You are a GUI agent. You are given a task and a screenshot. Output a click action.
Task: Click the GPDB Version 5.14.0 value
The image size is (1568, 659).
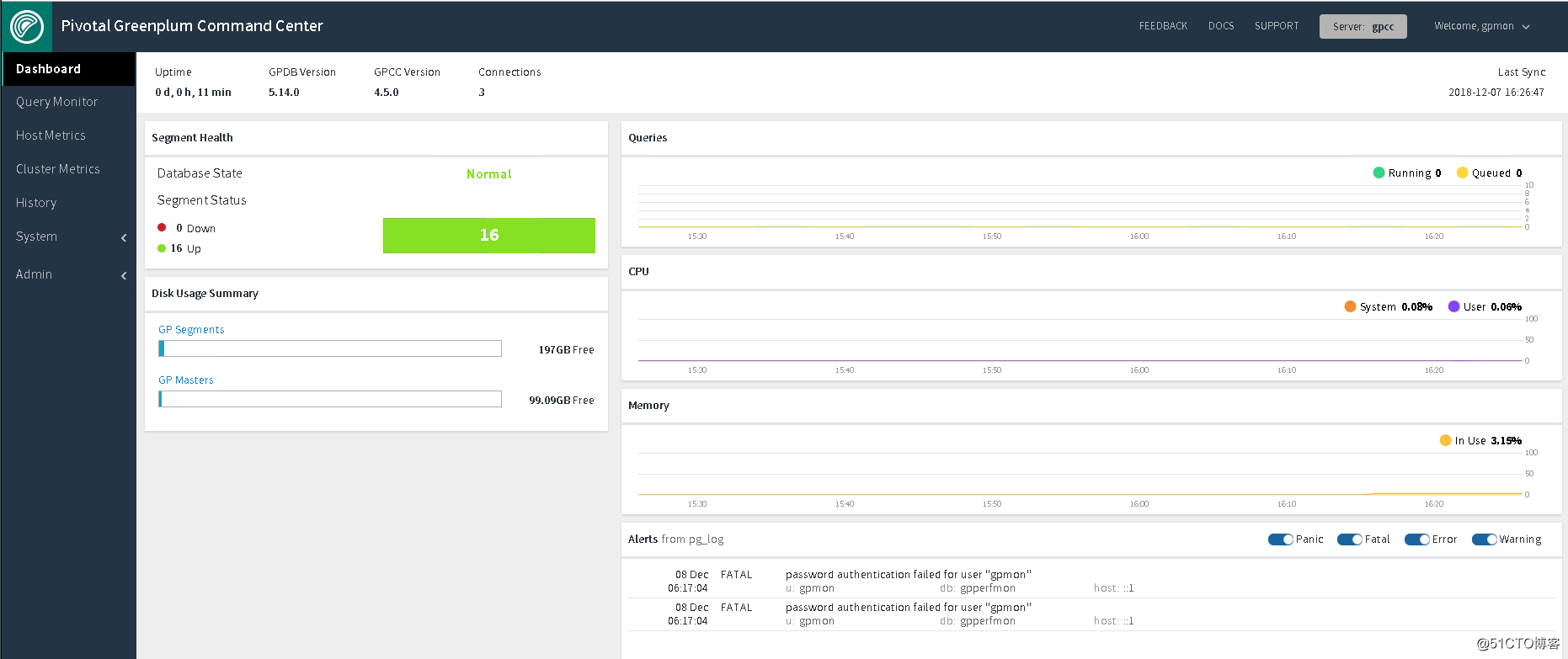point(284,93)
